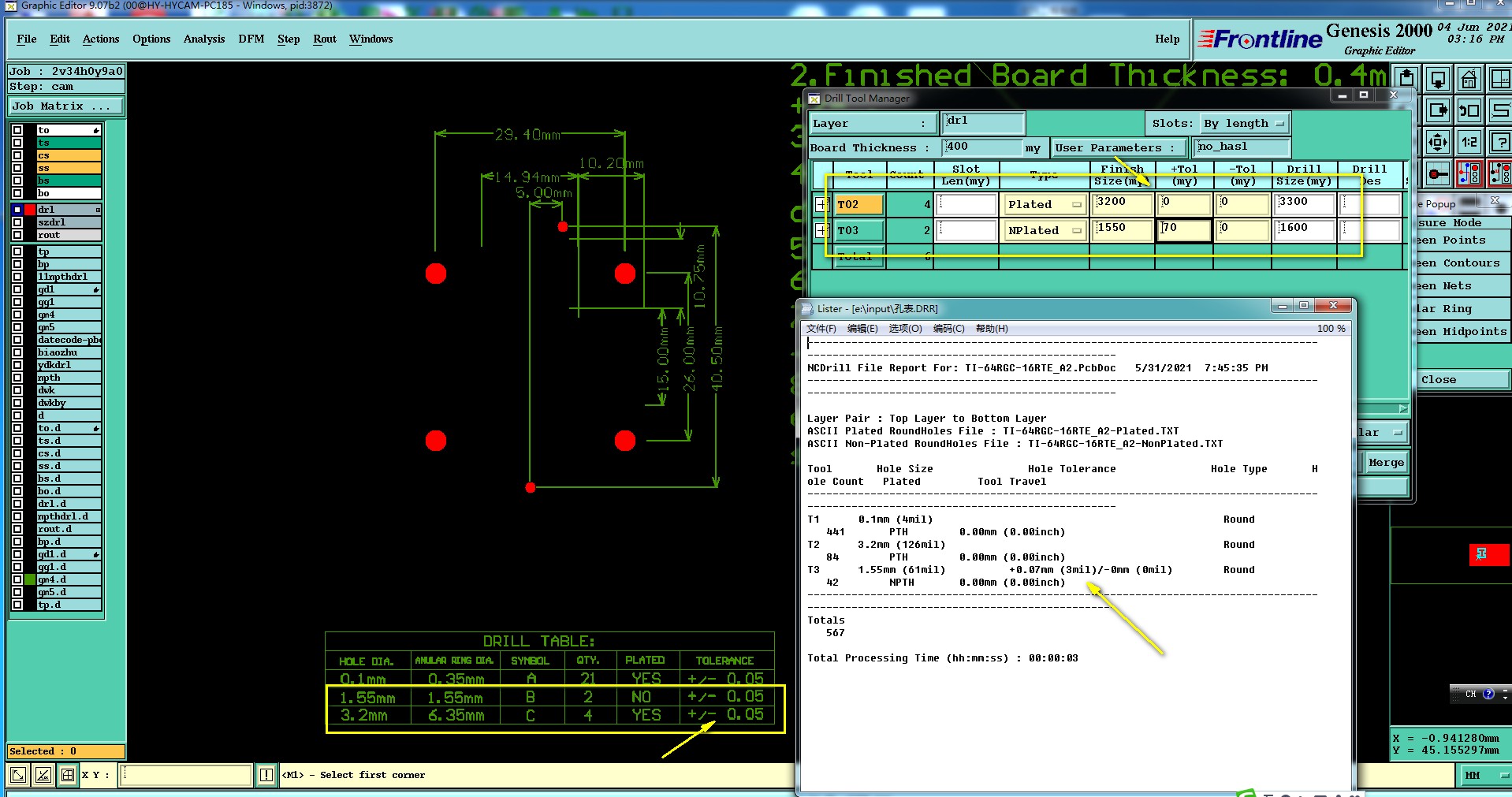Click the exclamation mark button in status bar
The image size is (1512, 797).
(x=266, y=775)
